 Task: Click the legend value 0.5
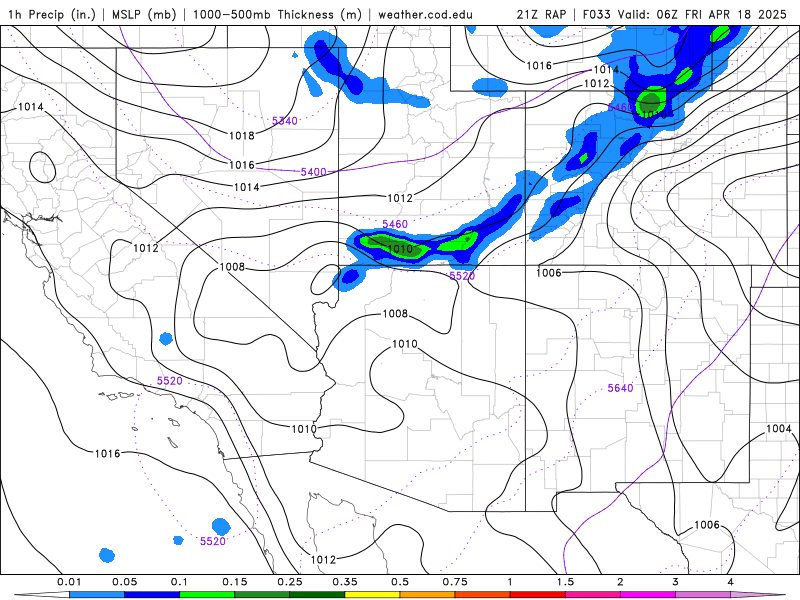click(x=400, y=582)
